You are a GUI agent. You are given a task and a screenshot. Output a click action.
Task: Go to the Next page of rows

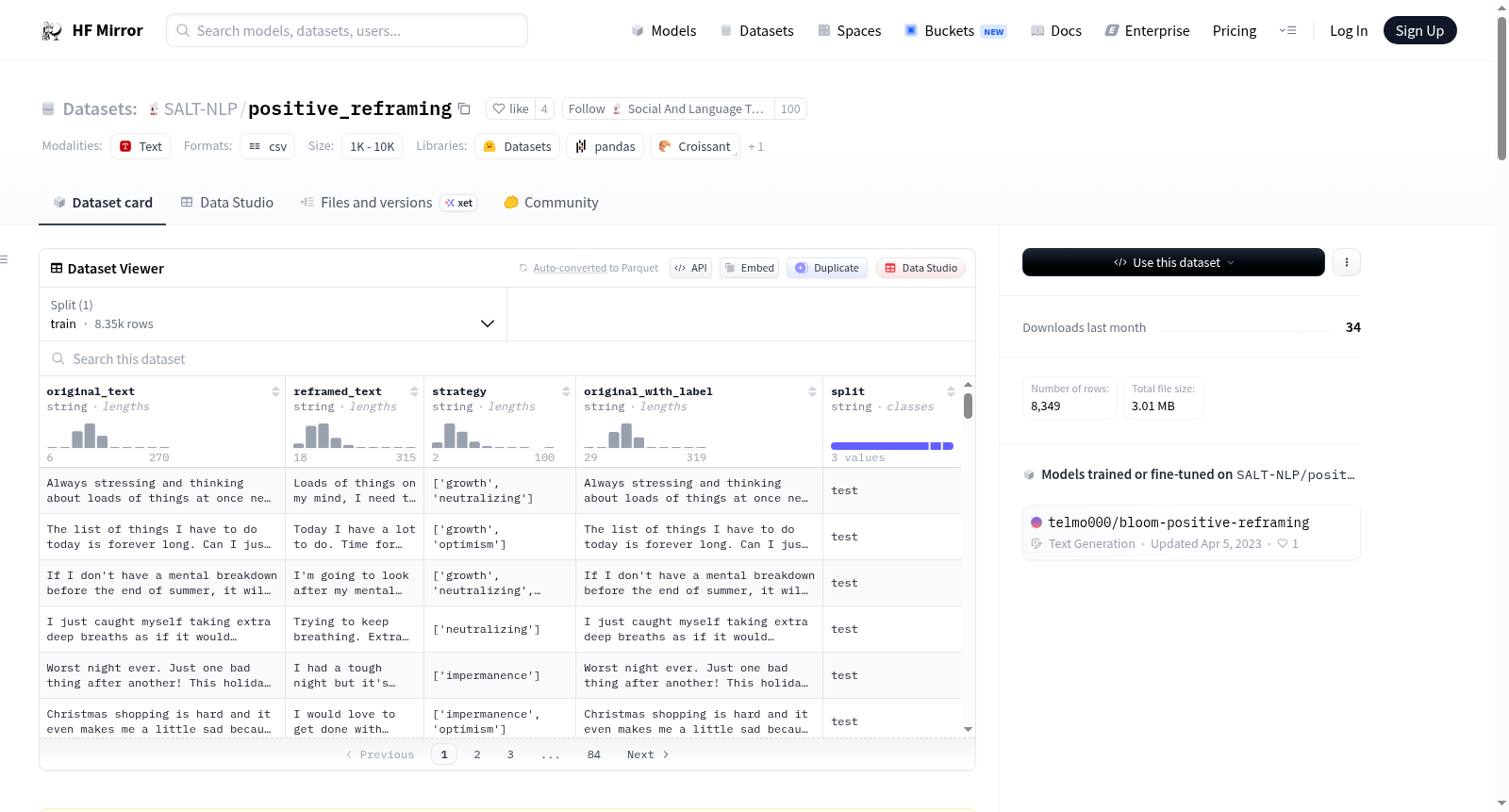(x=648, y=754)
